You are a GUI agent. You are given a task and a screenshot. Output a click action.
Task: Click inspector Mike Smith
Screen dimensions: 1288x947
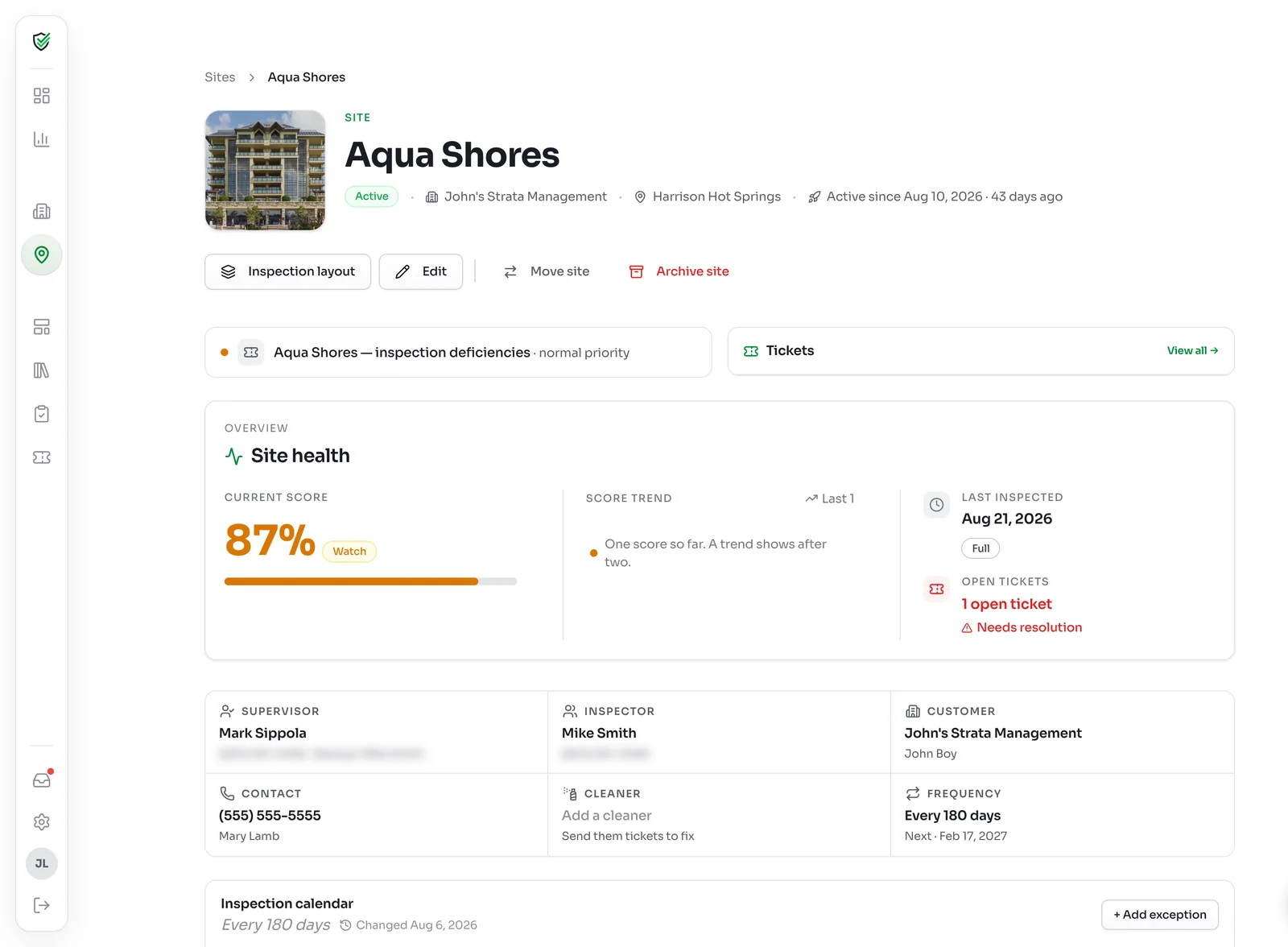(599, 734)
